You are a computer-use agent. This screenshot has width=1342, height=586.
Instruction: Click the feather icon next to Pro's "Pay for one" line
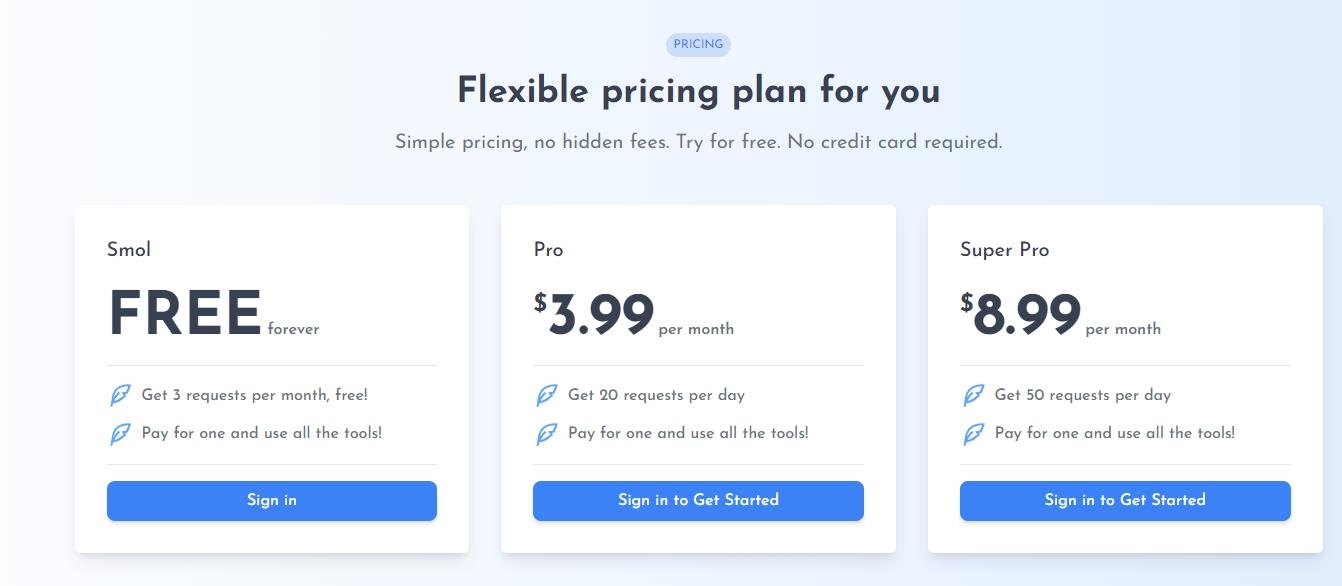coord(547,434)
